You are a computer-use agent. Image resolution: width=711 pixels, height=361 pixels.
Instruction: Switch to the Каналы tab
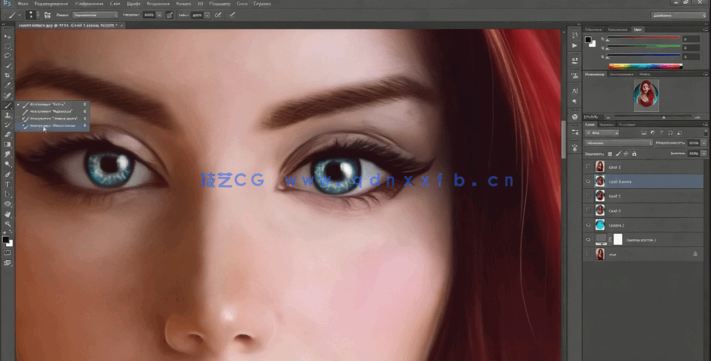[x=607, y=124]
